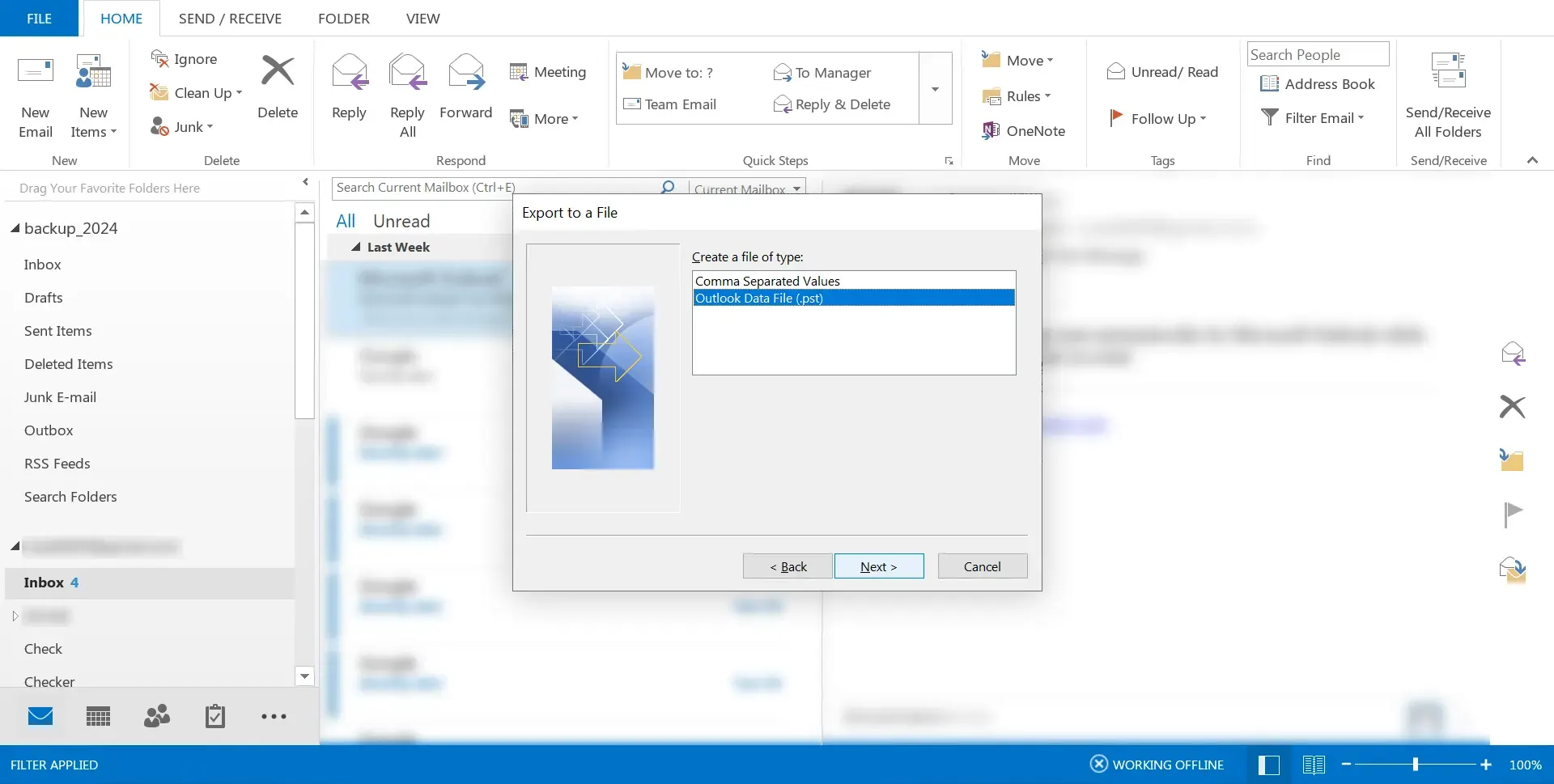Select the RSS Feeds folder
The width and height of the screenshot is (1554, 784).
[x=57, y=464]
